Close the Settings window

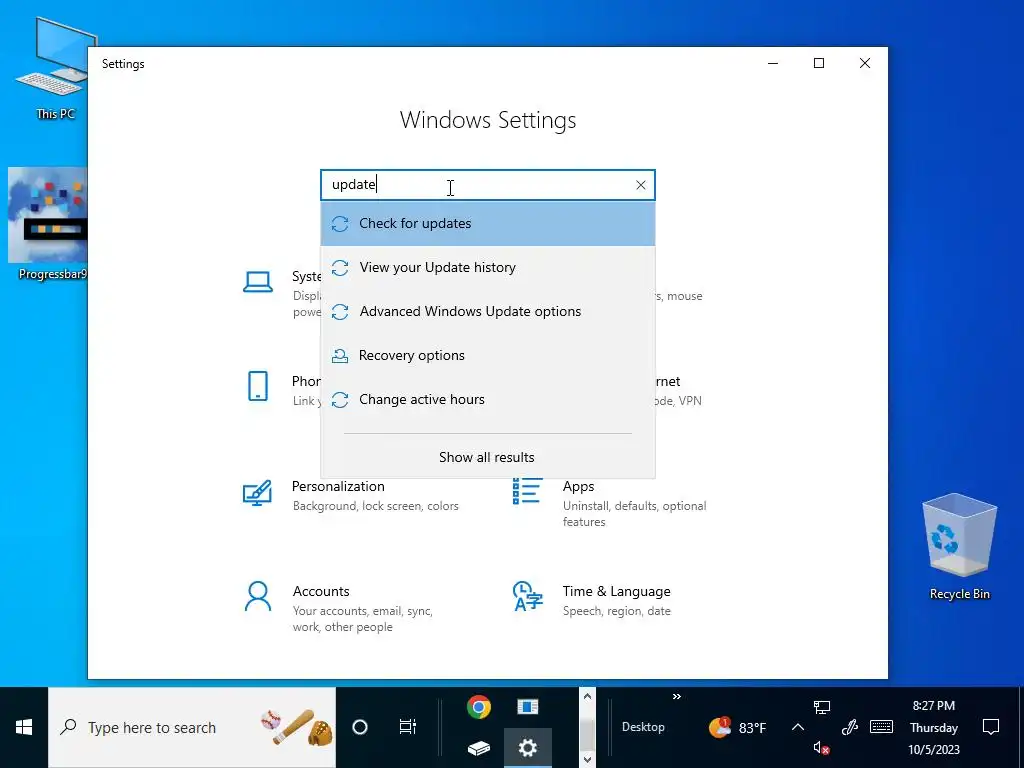point(865,63)
